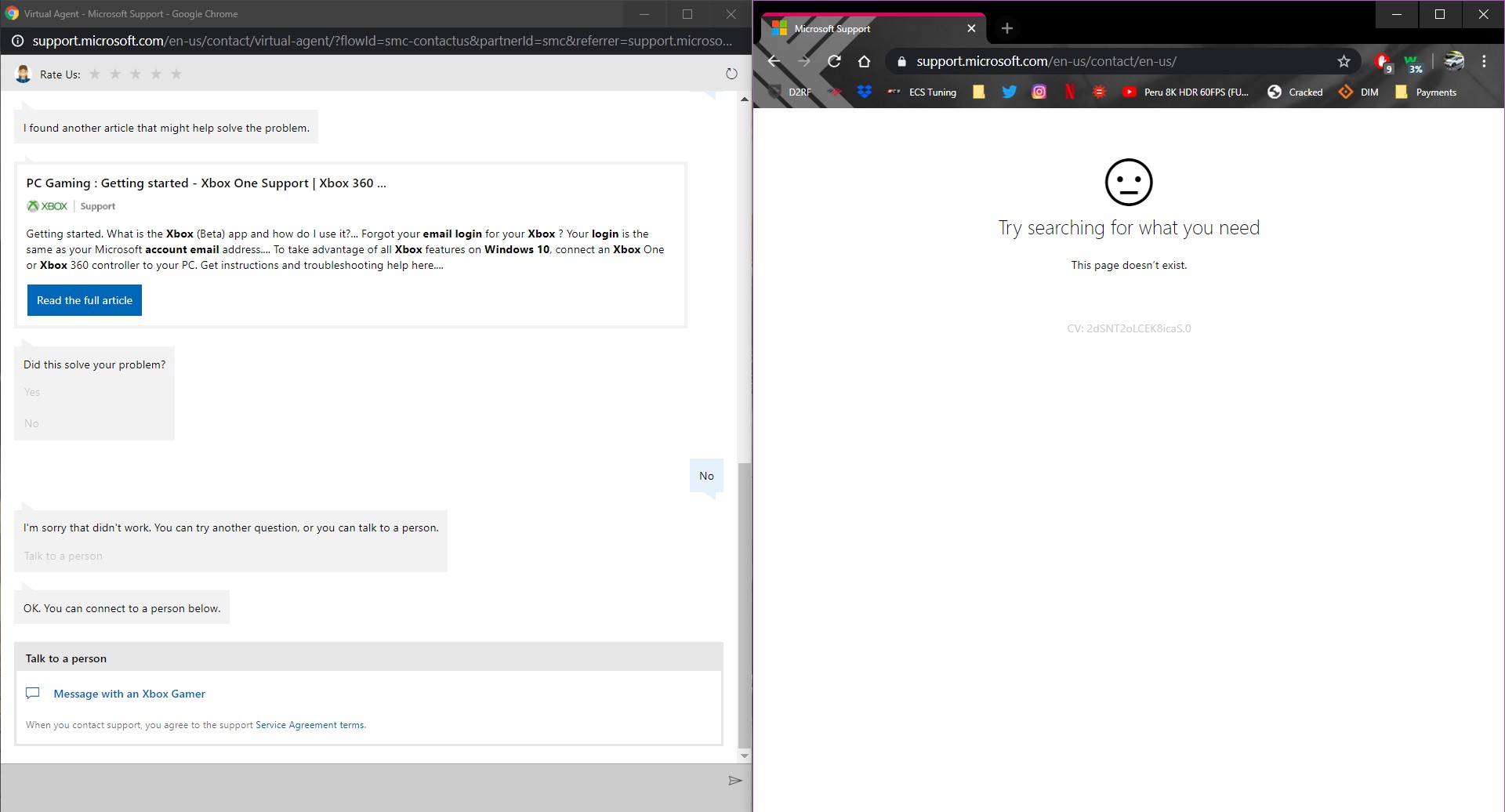Click the disabled Talk to a person option
The width and height of the screenshot is (1505, 812).
[63, 556]
